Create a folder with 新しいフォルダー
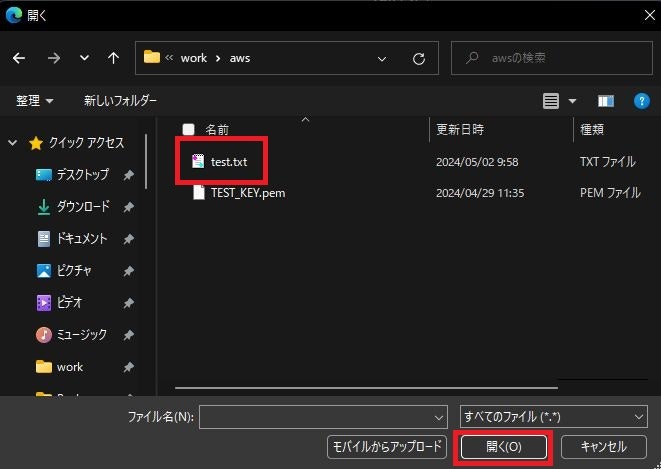This screenshot has height=469, width=661. (121, 101)
